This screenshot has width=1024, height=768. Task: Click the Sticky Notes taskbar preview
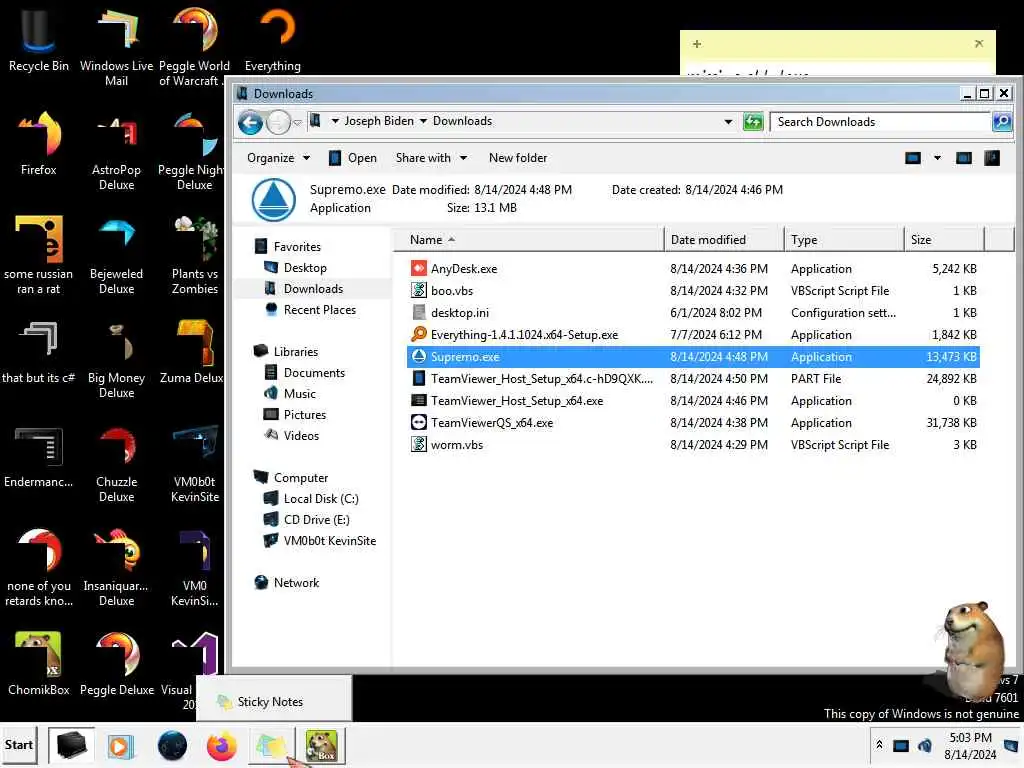tap(274, 701)
